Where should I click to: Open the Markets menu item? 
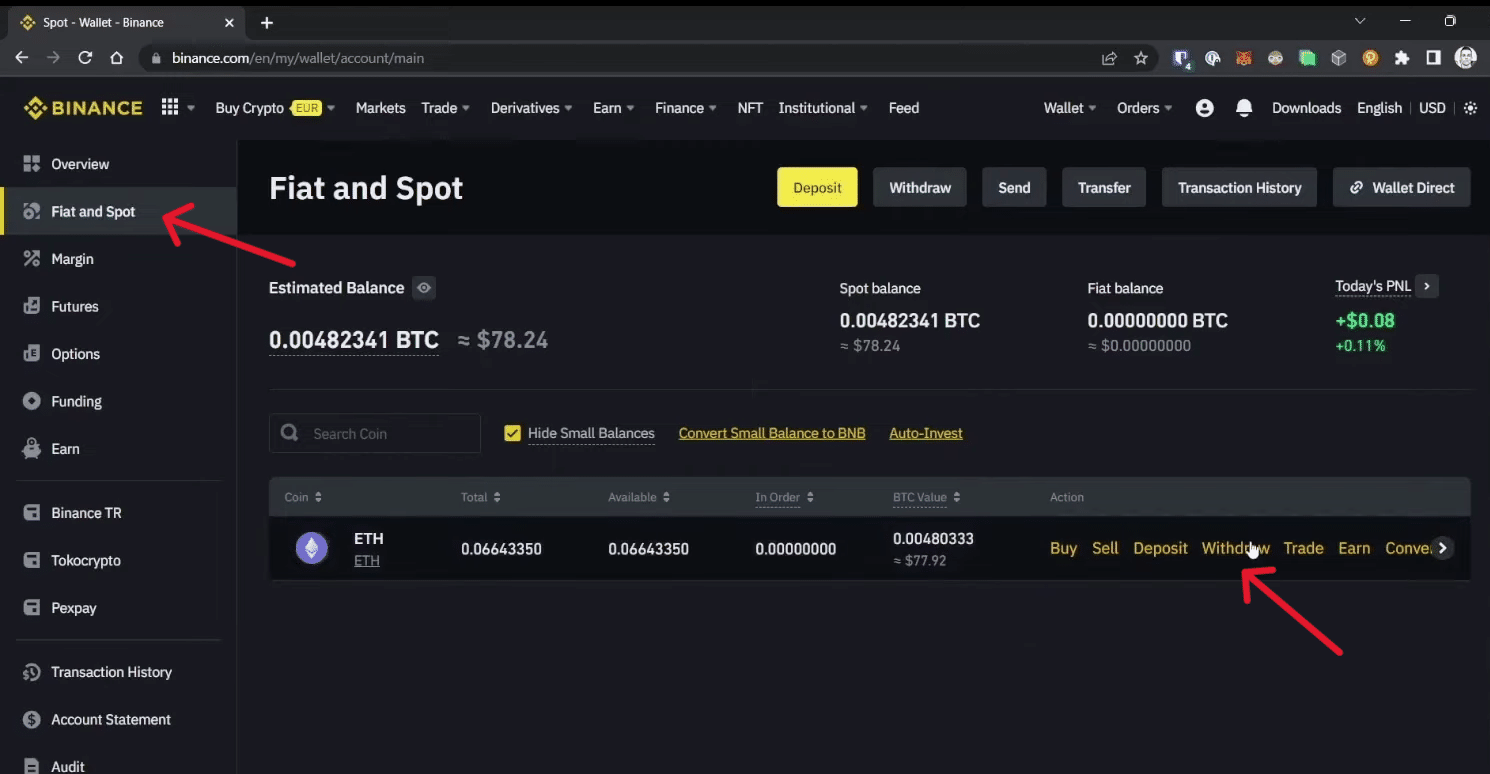point(380,108)
